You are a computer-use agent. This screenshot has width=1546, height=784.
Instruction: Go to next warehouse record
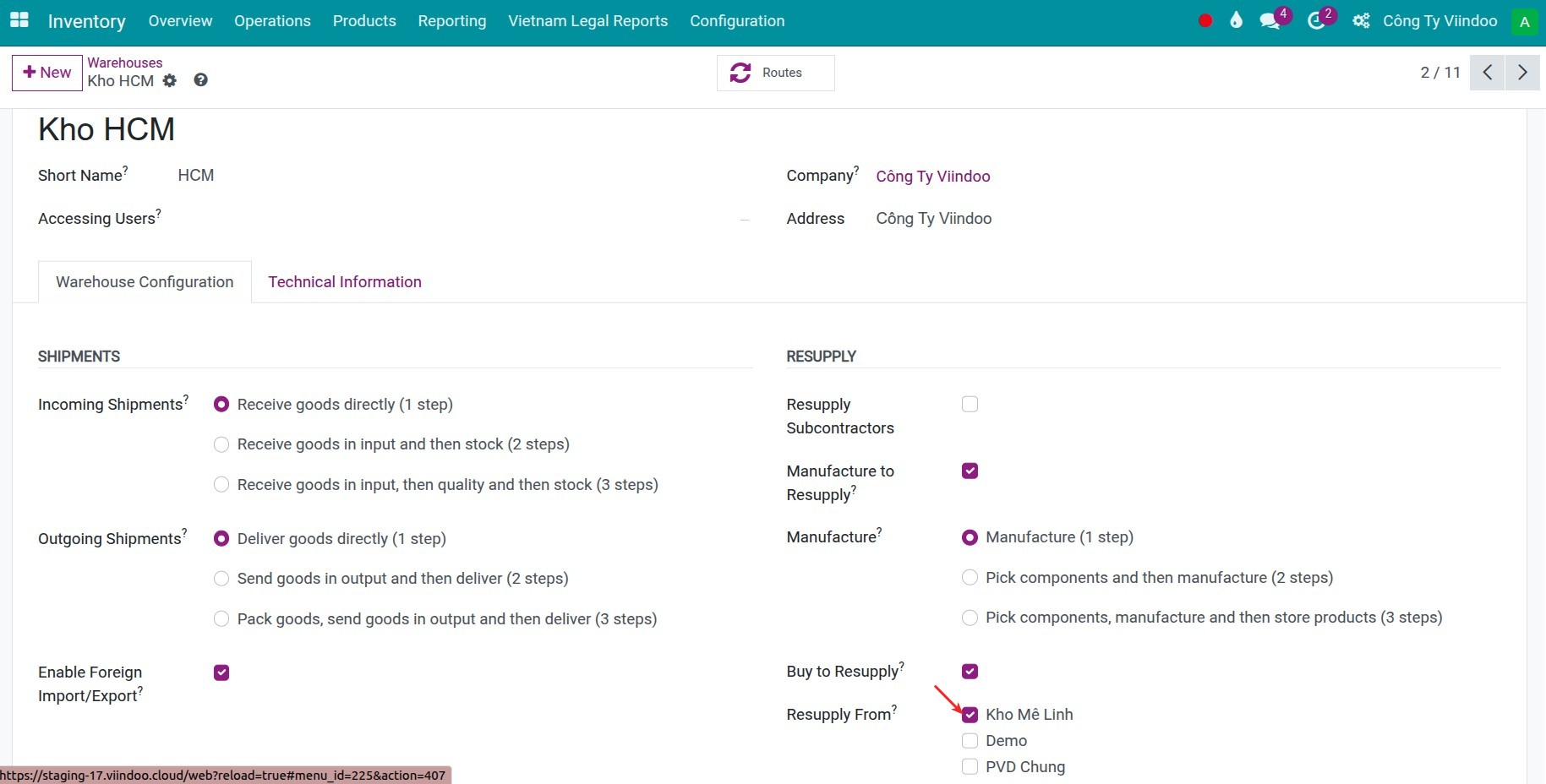[x=1522, y=73]
